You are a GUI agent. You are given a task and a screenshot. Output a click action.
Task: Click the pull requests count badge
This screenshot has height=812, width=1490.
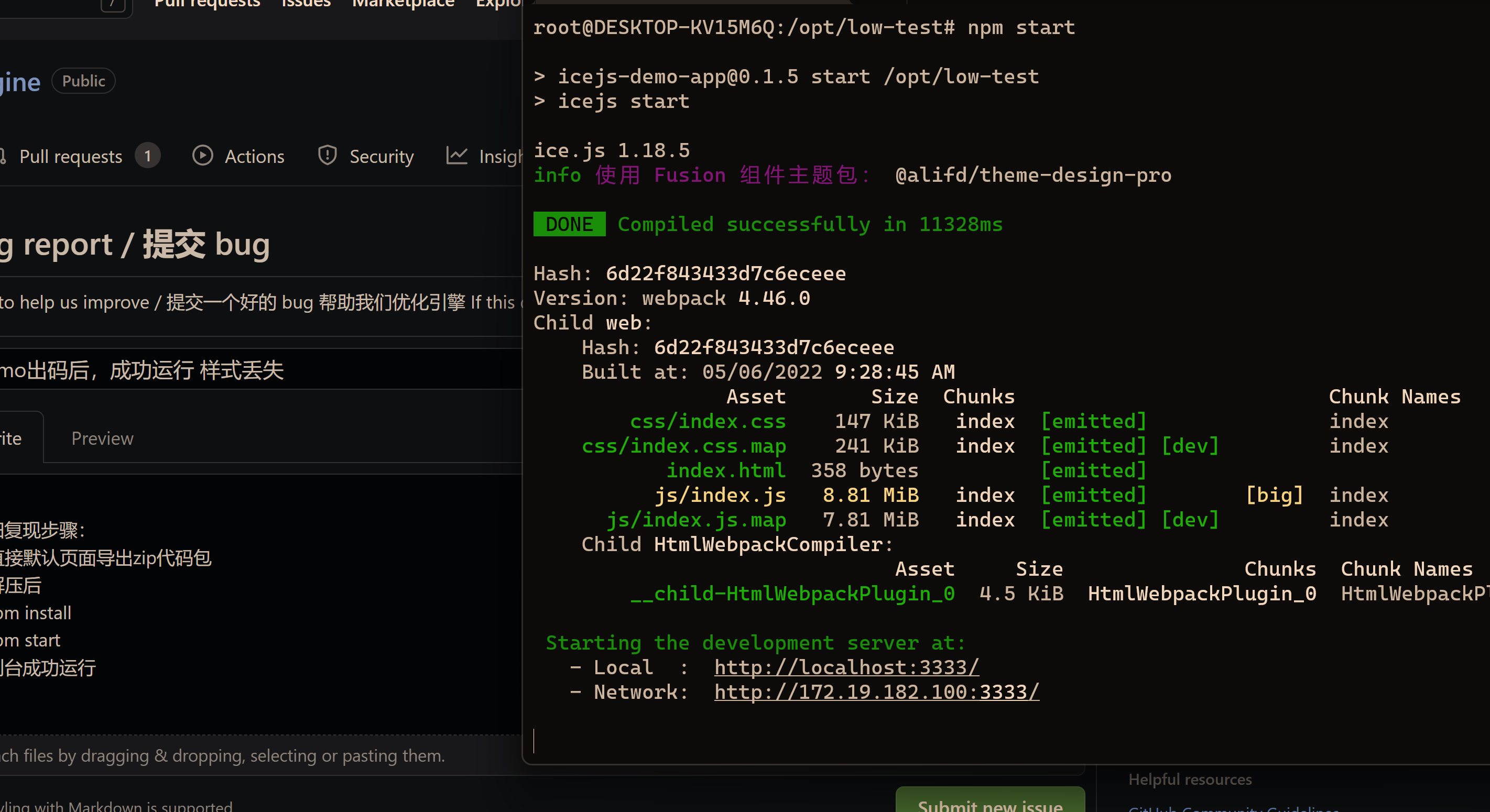(147, 156)
